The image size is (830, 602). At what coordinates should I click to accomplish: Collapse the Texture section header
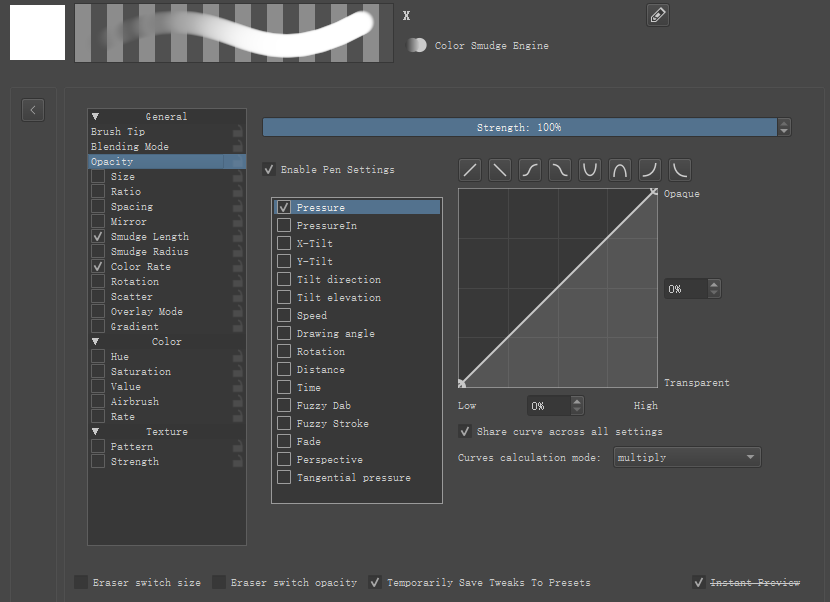[x=96, y=432]
